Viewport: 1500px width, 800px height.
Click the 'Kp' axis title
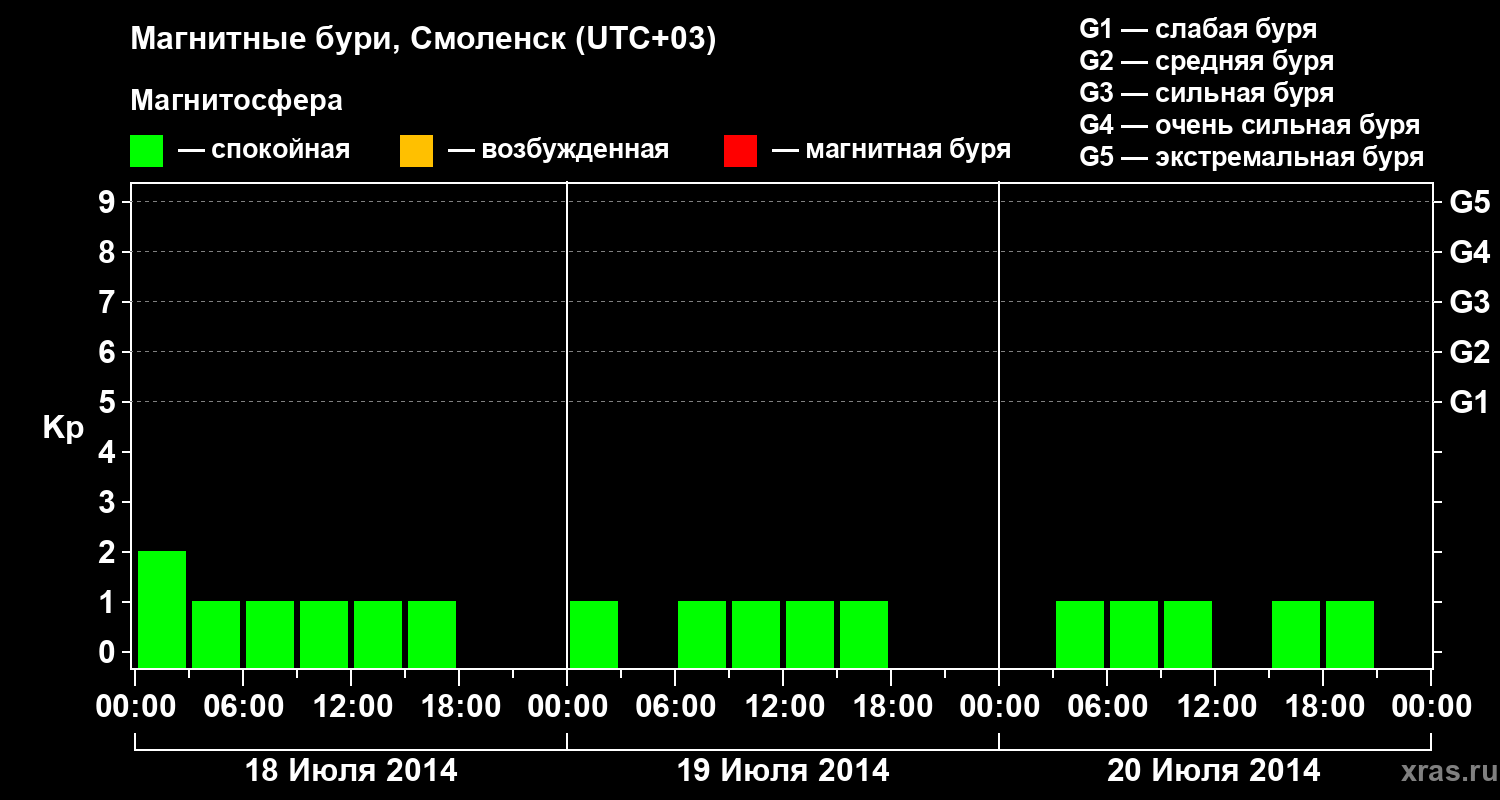[63, 429]
